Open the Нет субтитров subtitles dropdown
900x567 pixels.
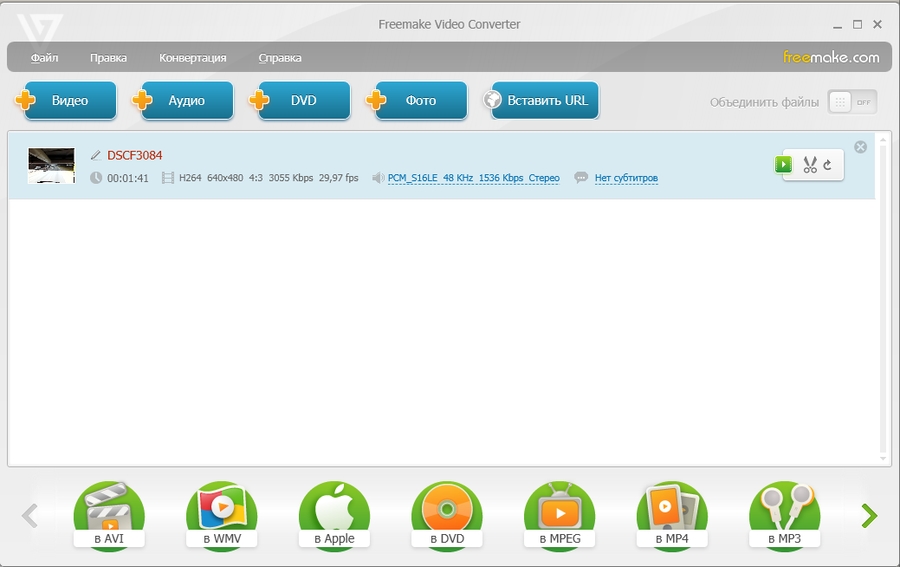pyautogui.click(x=626, y=178)
